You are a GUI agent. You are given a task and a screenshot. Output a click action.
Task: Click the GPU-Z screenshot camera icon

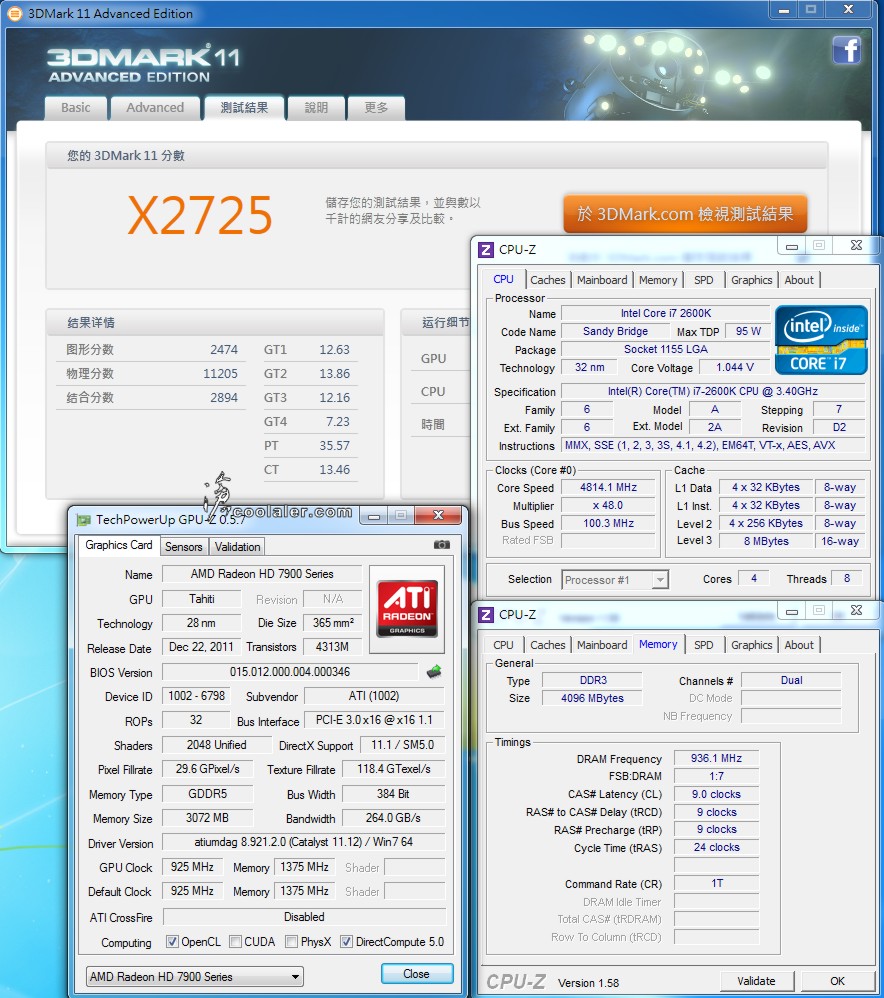click(x=442, y=545)
